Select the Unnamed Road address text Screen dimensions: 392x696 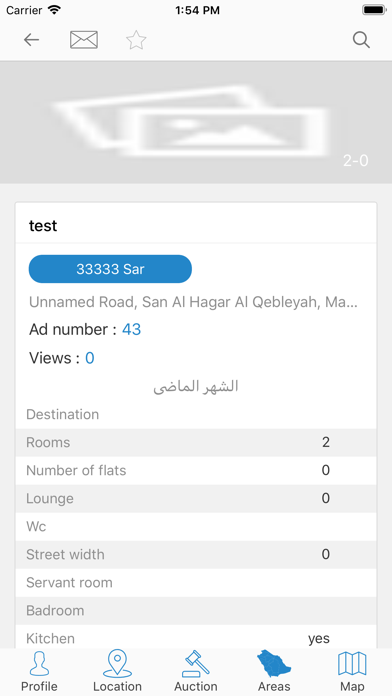[x=193, y=302]
